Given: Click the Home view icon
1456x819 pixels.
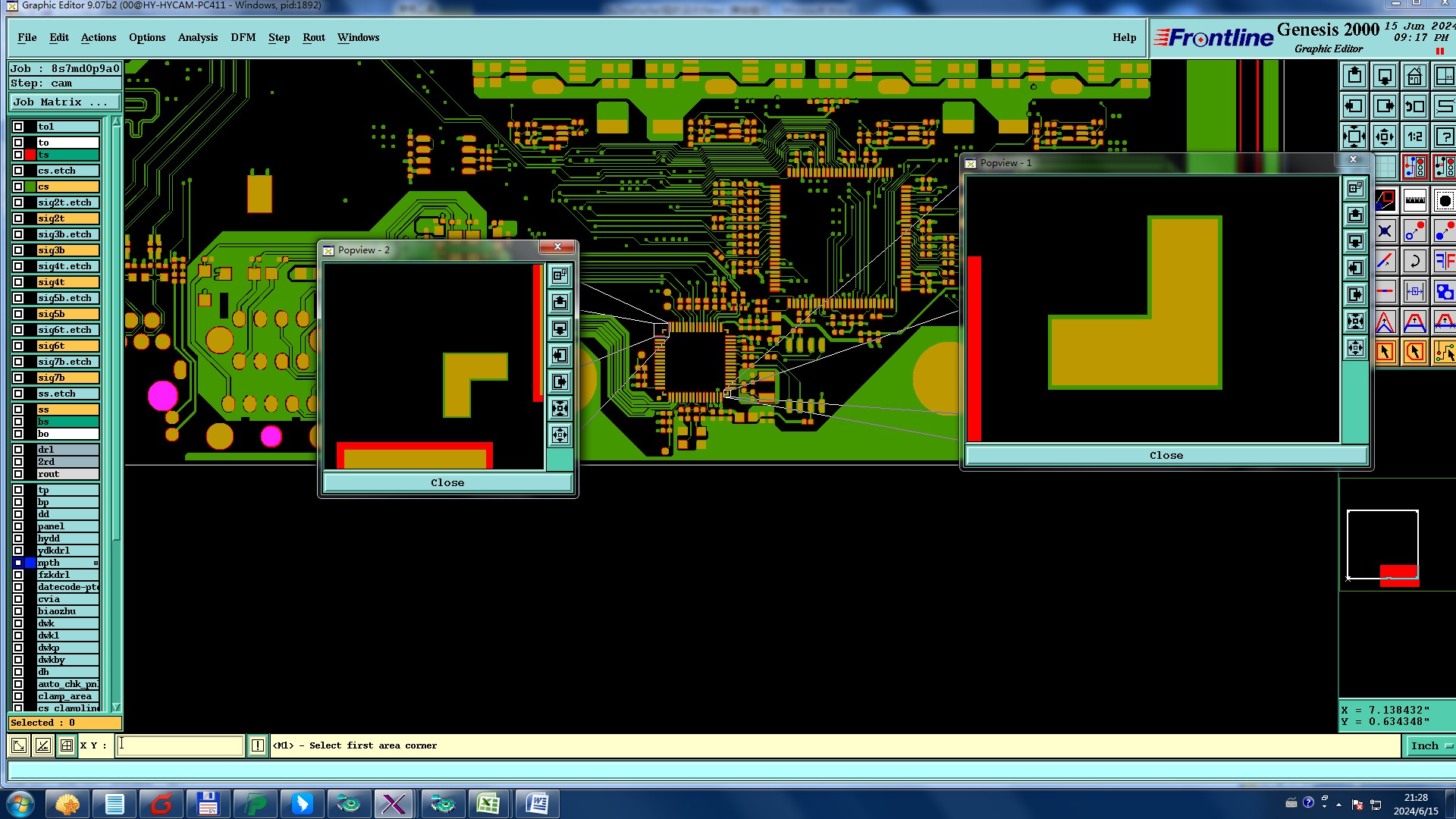Looking at the screenshot, I should point(1414,77).
